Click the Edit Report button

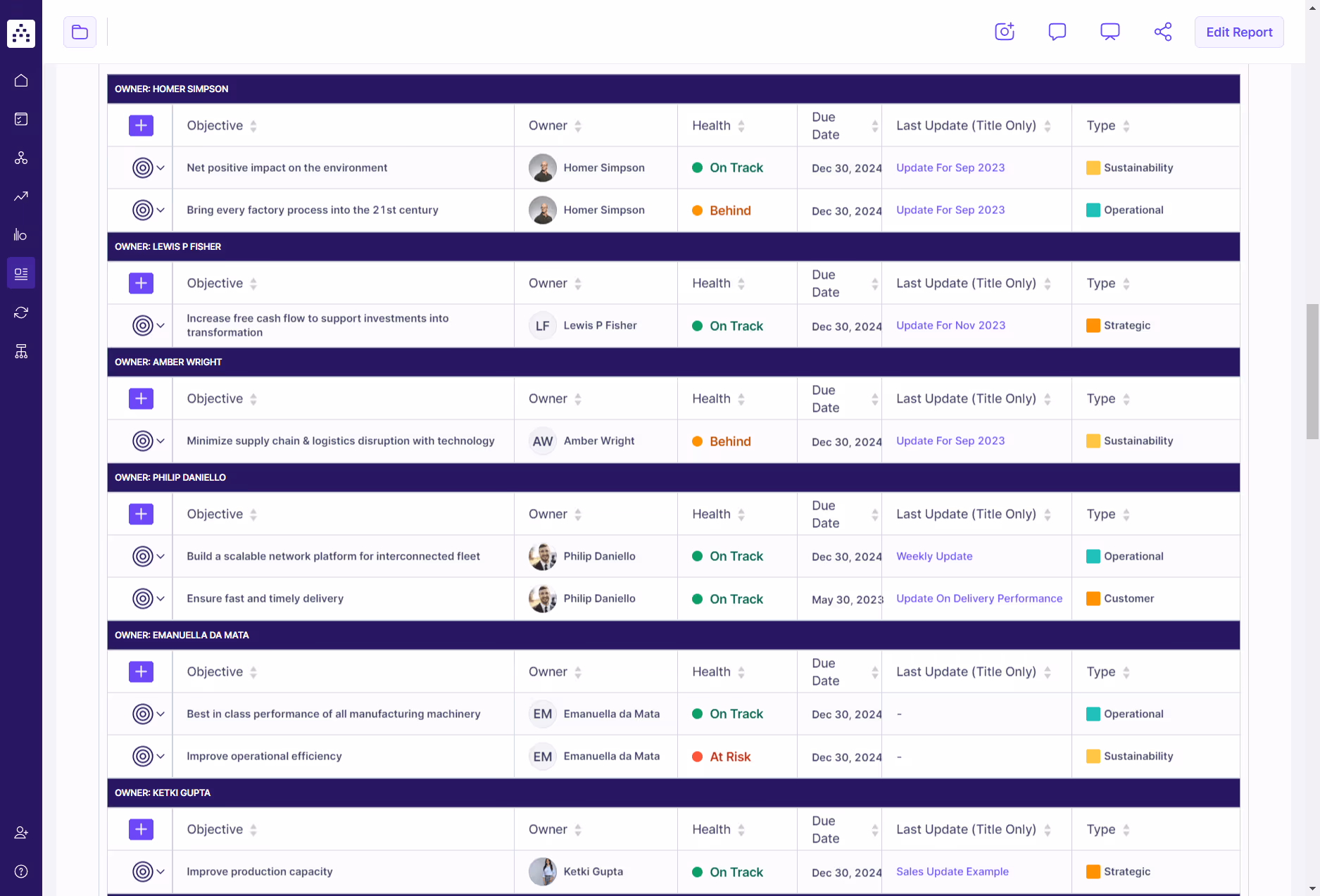(x=1238, y=32)
